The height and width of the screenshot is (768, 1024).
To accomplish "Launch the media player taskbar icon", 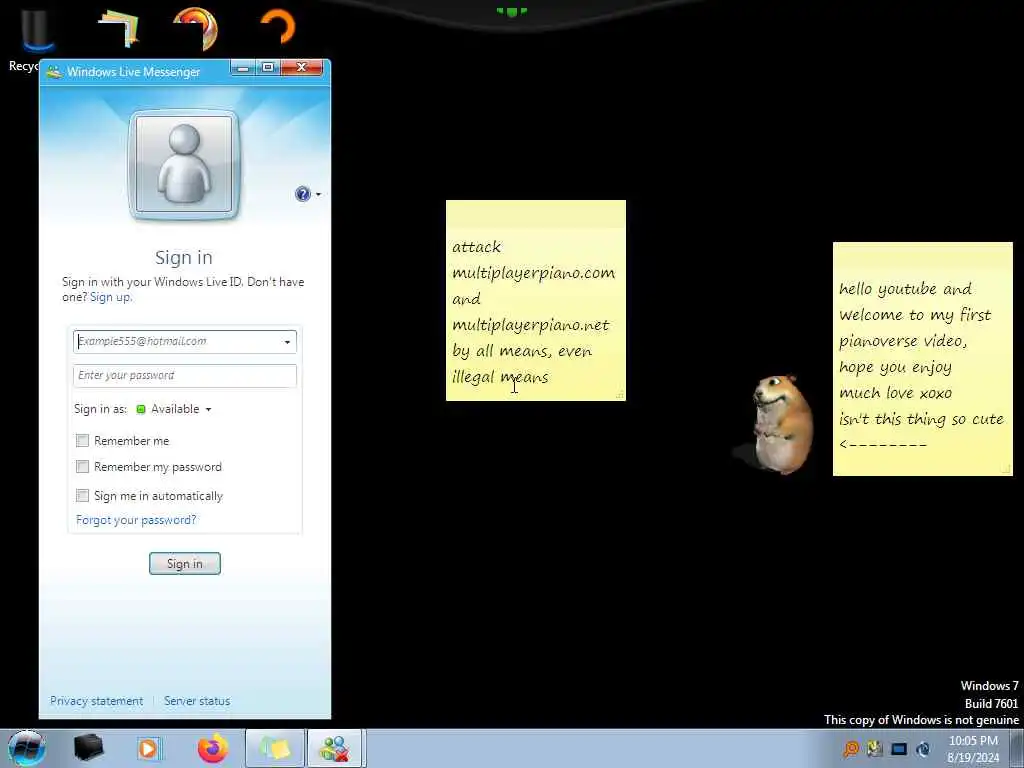I will click(148, 748).
